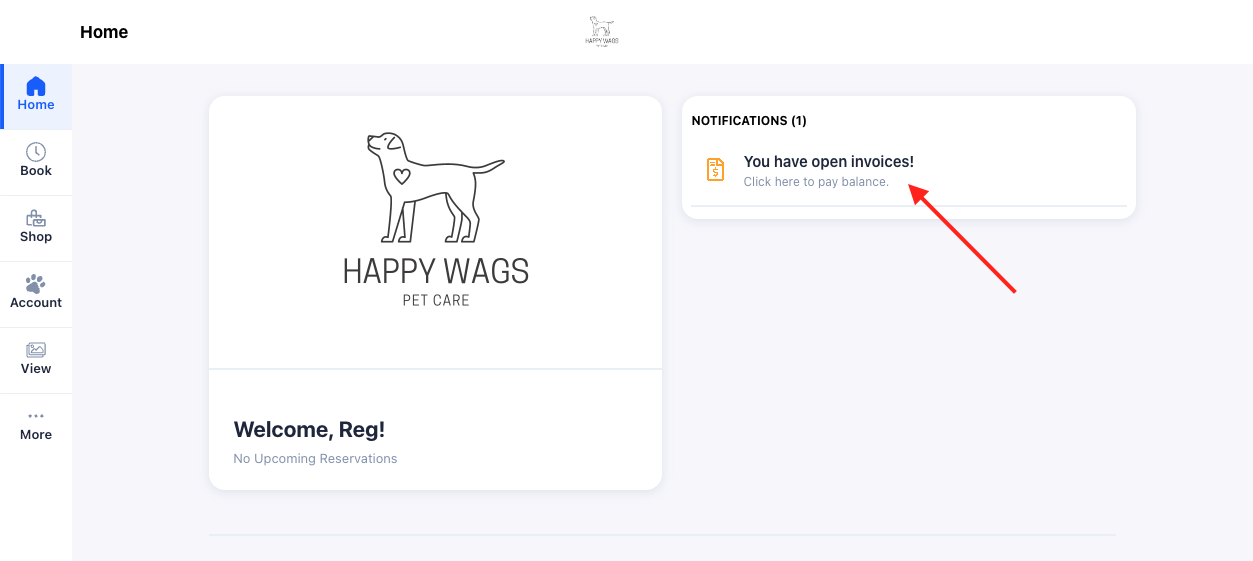Click the Home page title at top
Image resolution: width=1253 pixels, height=561 pixels.
104,32
